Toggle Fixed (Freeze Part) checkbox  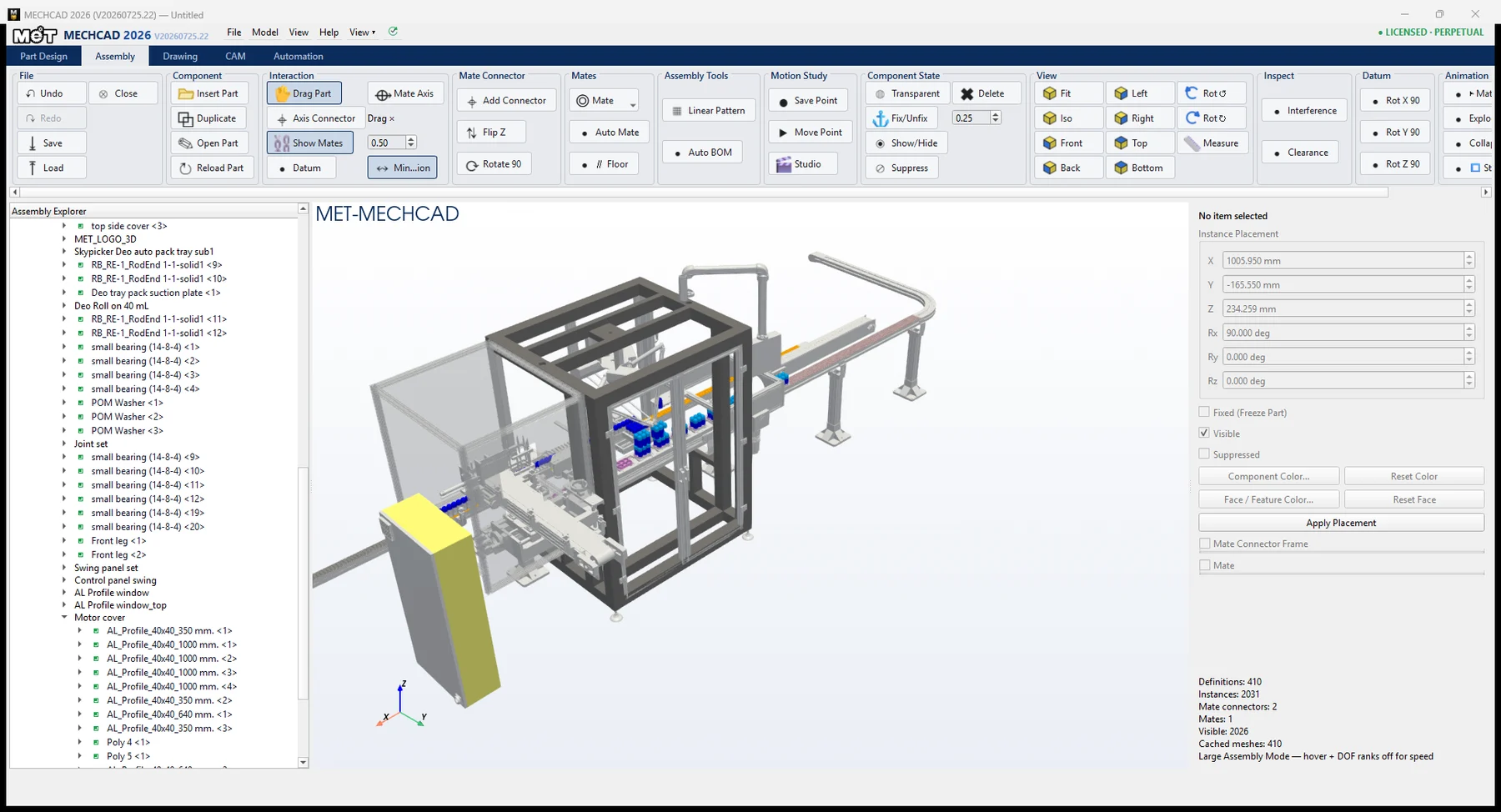(x=1204, y=412)
